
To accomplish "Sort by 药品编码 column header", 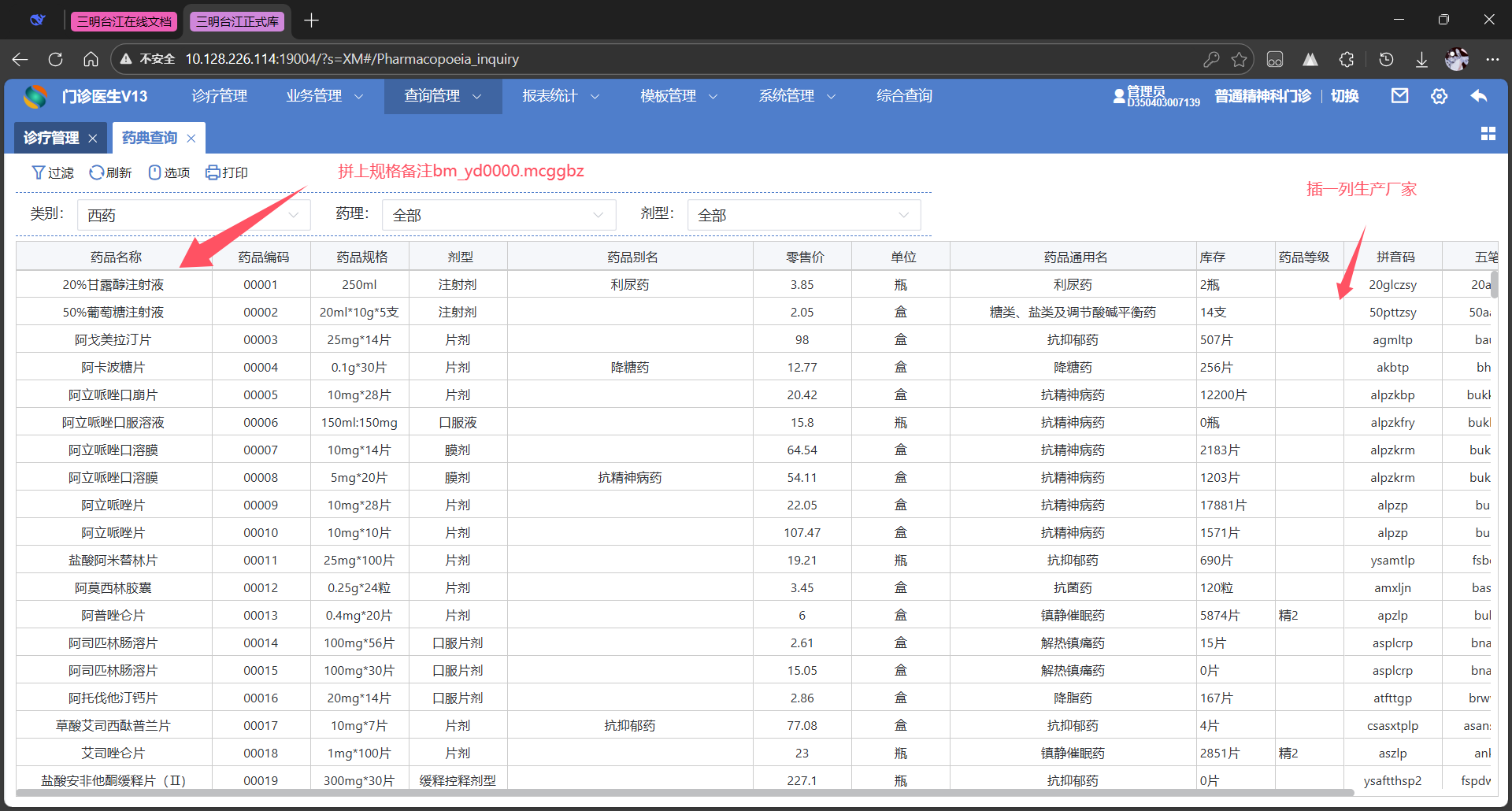I will tap(263, 257).
